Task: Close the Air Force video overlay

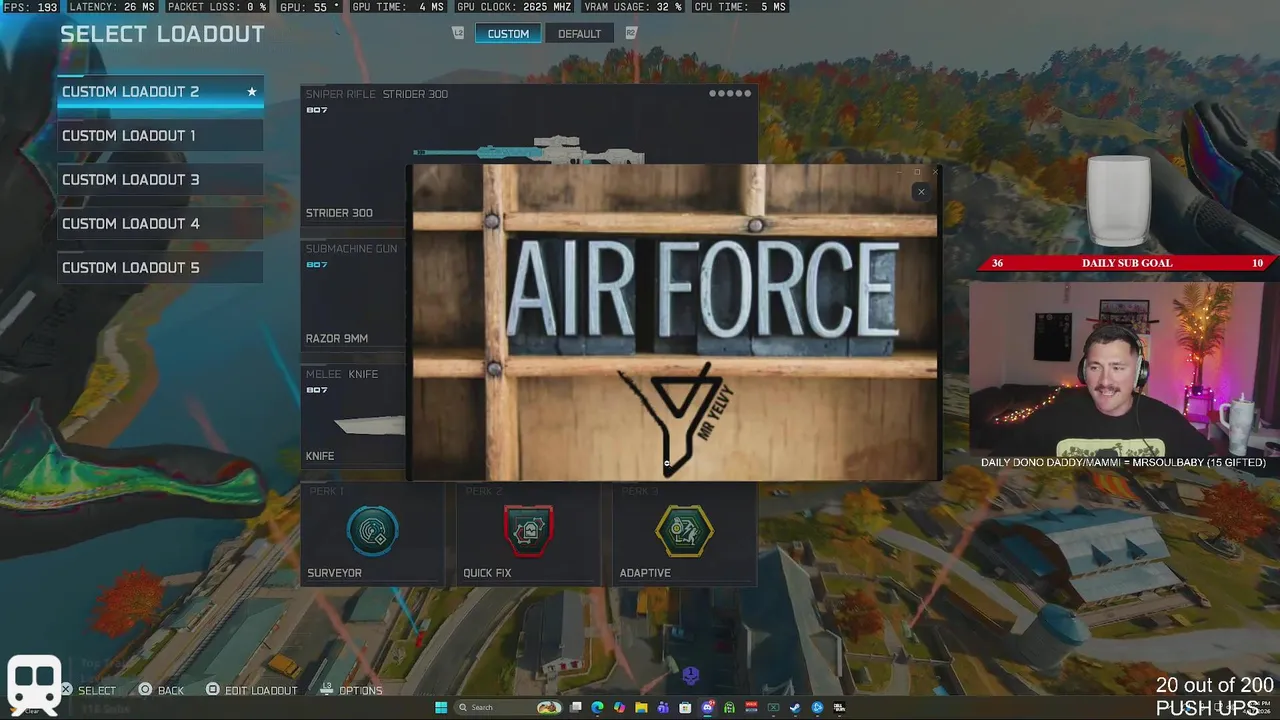Action: tap(921, 192)
